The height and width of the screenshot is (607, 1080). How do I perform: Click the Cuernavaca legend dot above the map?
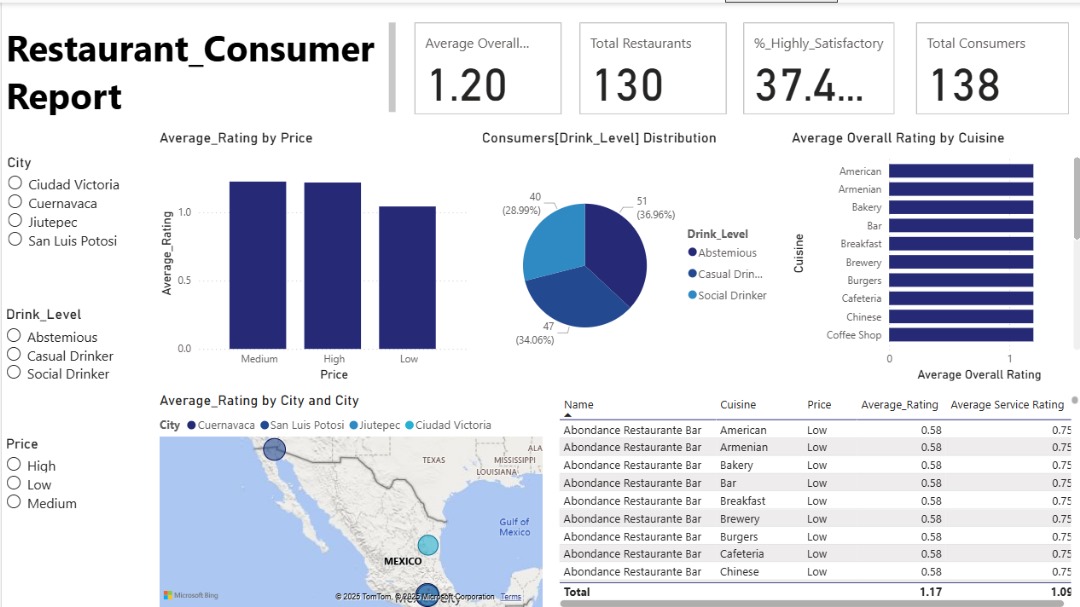tap(192, 425)
